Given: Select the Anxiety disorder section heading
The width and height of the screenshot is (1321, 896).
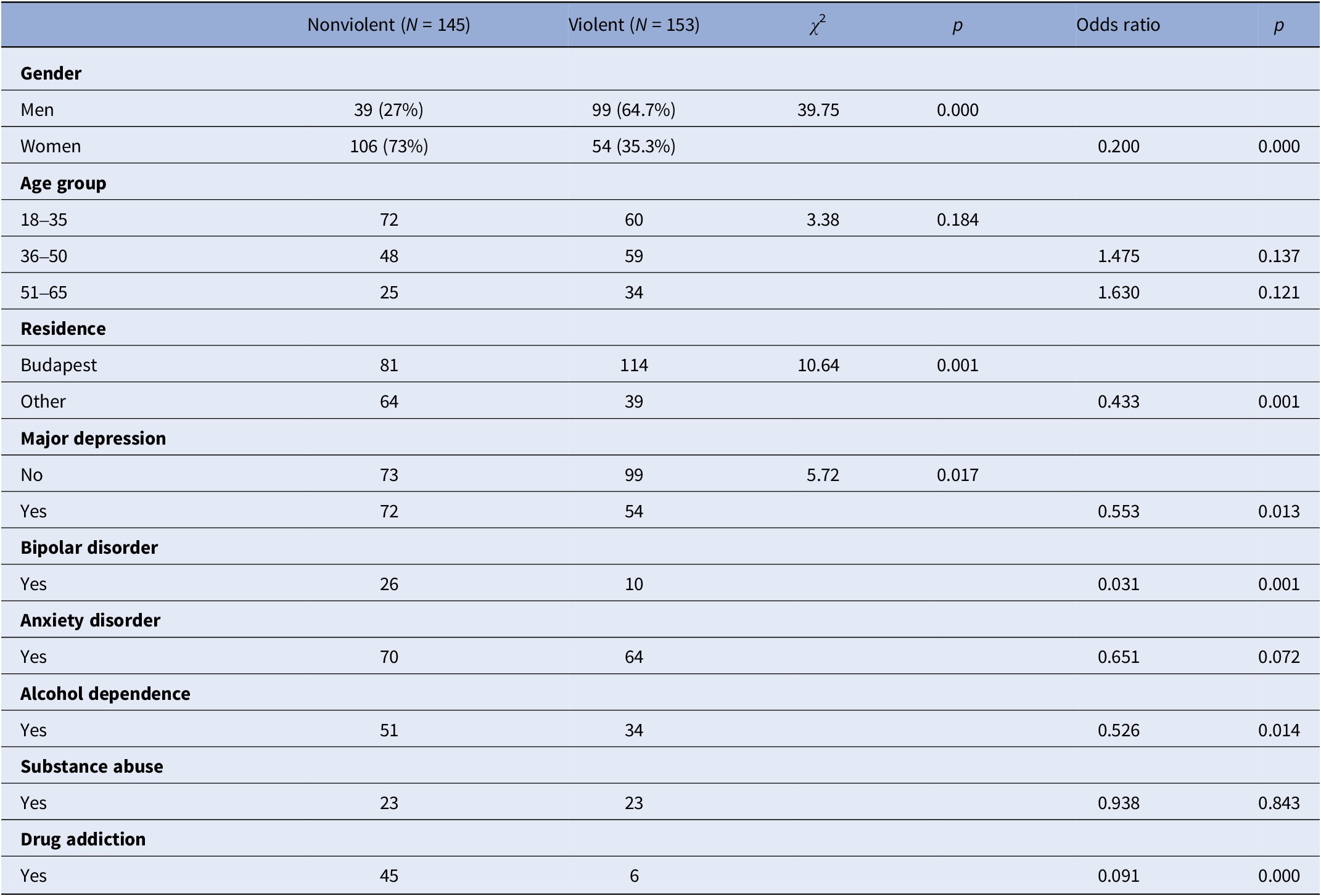Looking at the screenshot, I should point(90,620).
